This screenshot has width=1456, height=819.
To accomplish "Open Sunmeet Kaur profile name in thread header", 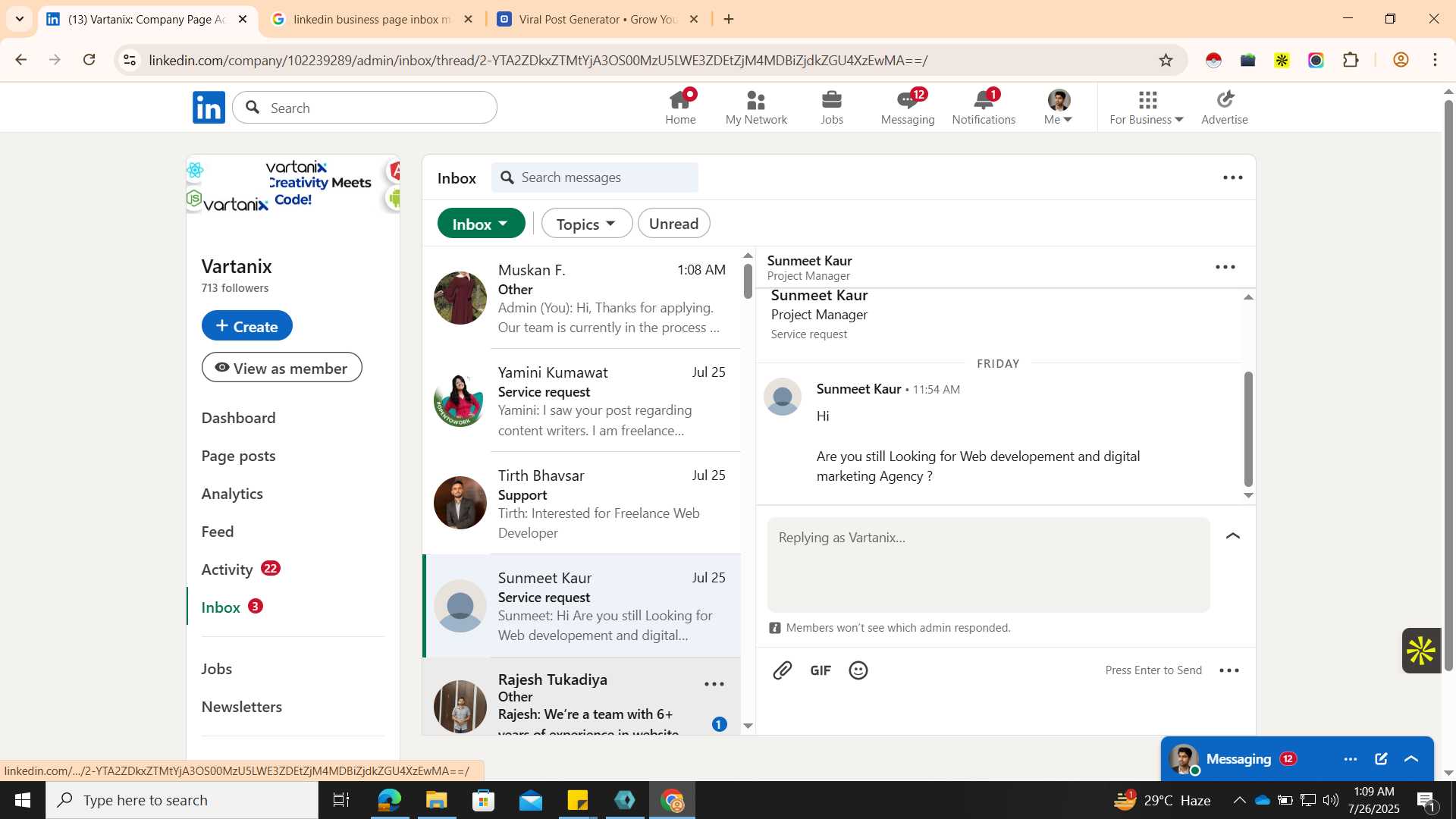I will (809, 261).
